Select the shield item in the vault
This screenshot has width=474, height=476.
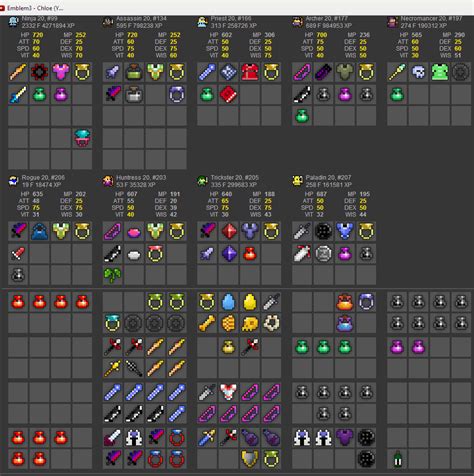[250, 459]
